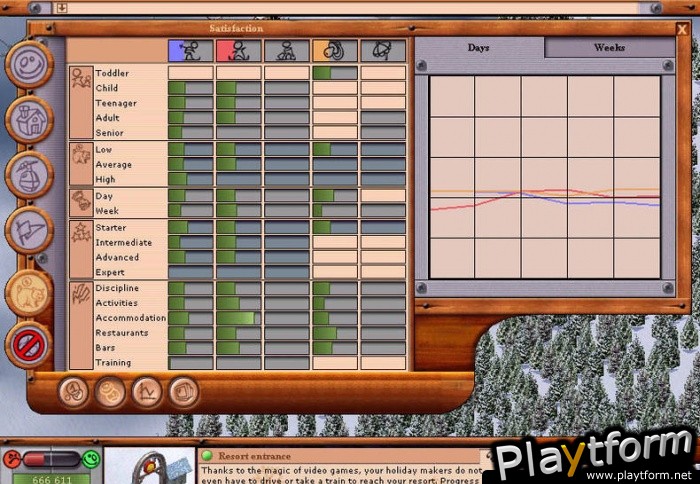Click the Discipline row label
Viewport: 700px width, 484px height.
(117, 288)
